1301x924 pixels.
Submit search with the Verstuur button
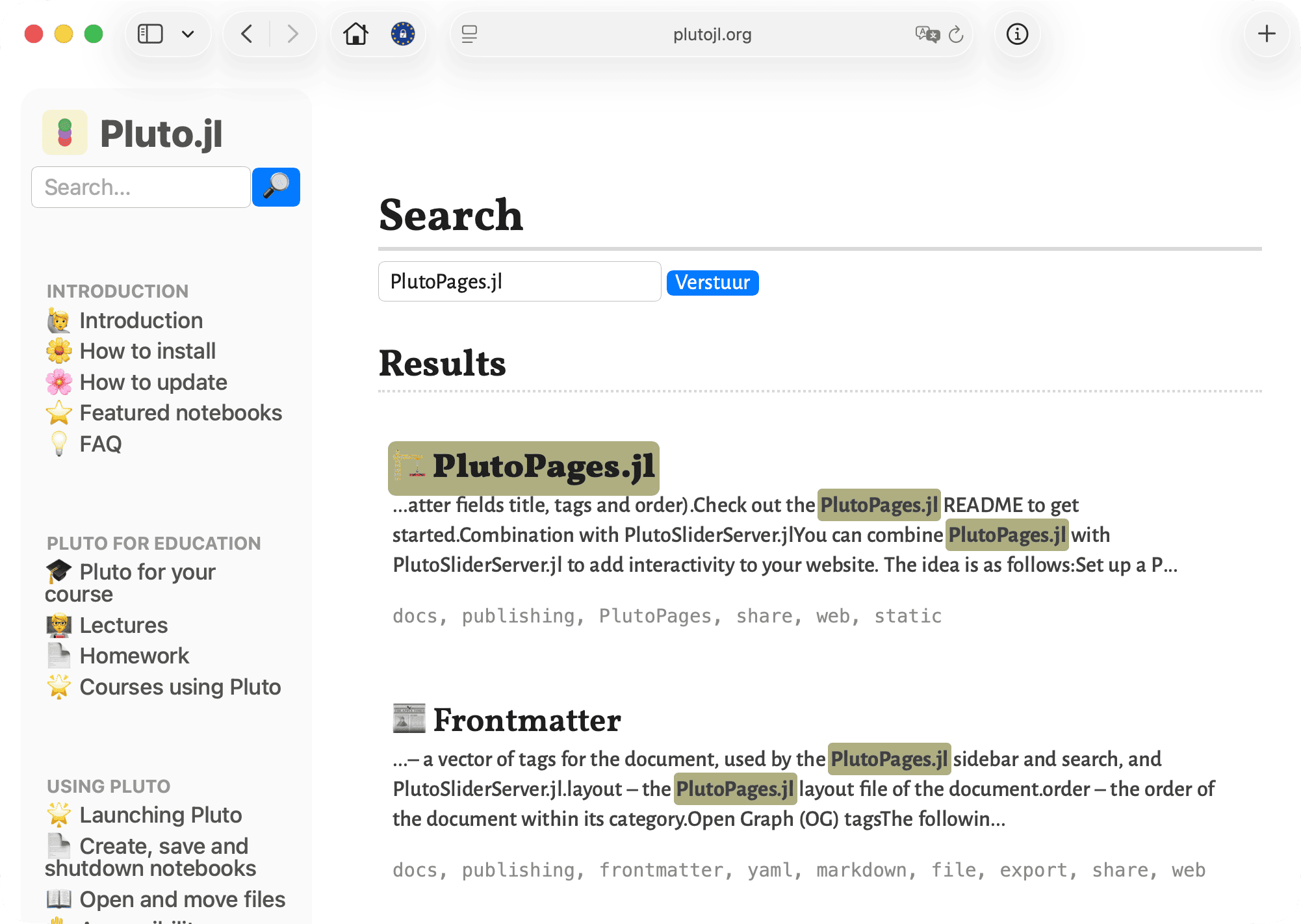713,283
